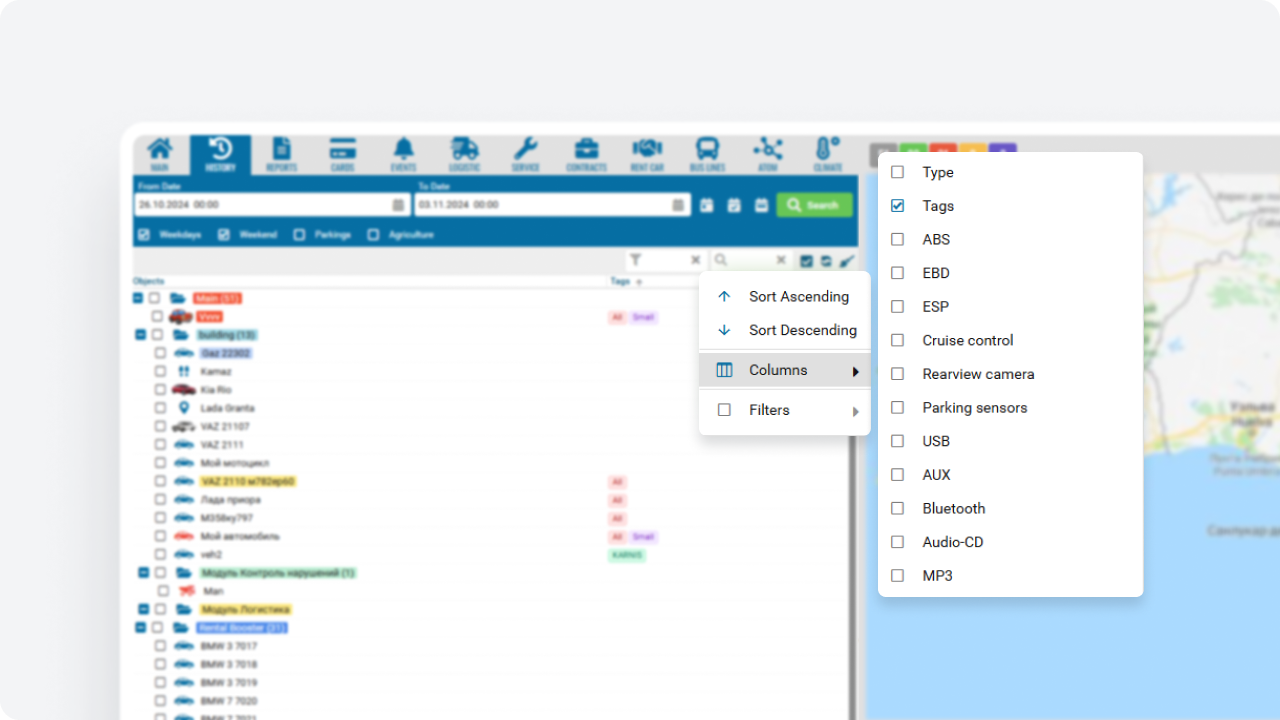Open the Climate thermometer section
This screenshot has height=720, width=1280.
coord(827,154)
